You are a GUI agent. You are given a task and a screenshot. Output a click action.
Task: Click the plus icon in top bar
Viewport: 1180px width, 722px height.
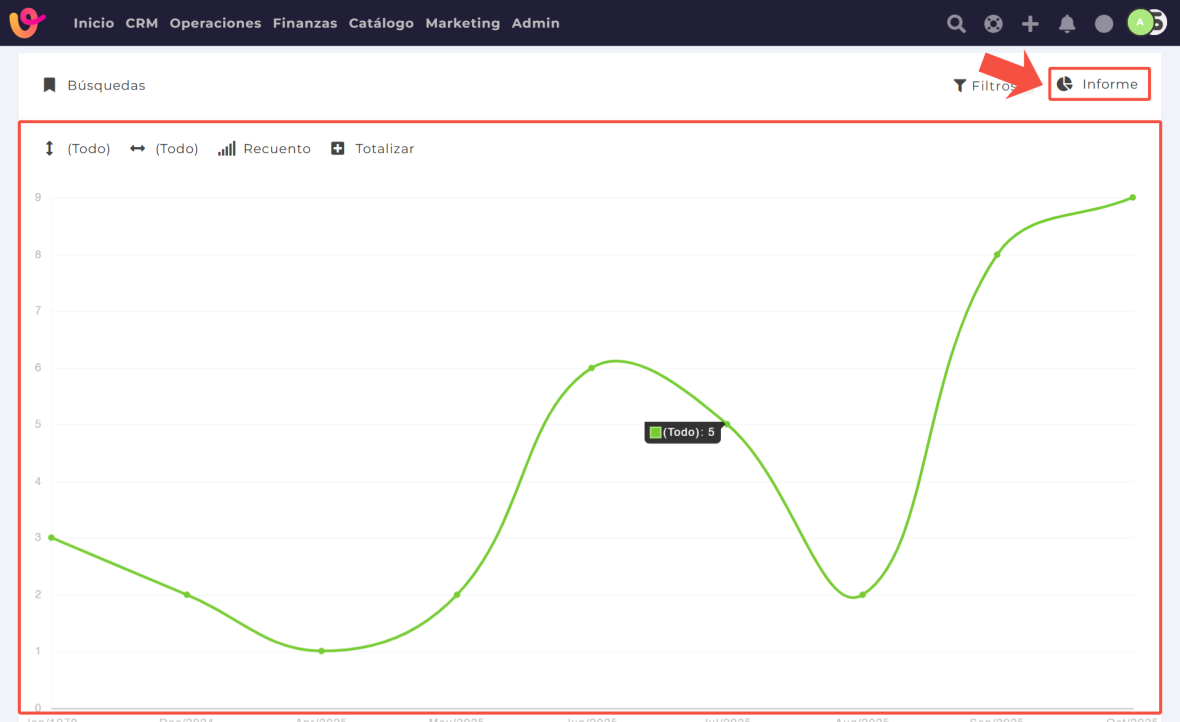coord(1030,23)
